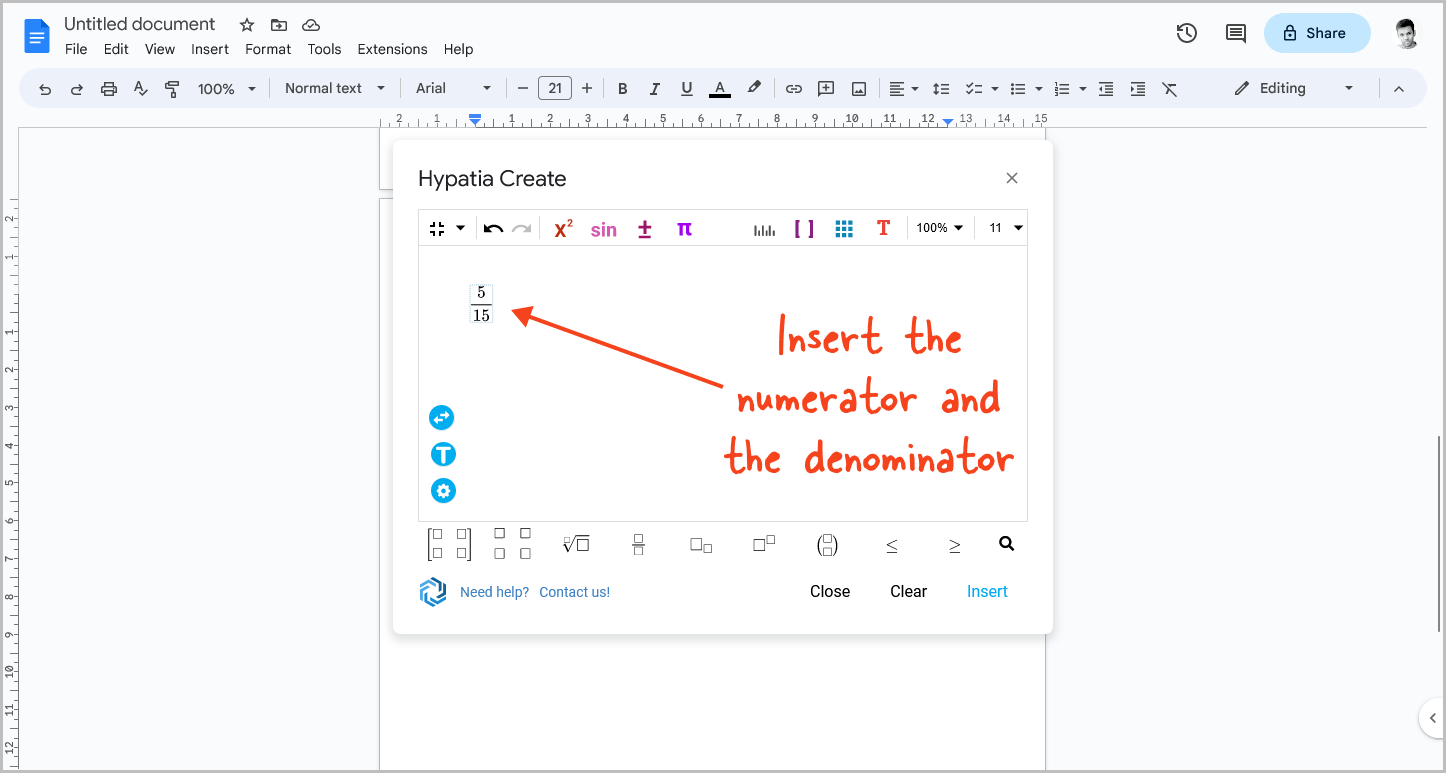This screenshot has height=773, width=1446.
Task: Open the text color picker
Action: [x=719, y=89]
